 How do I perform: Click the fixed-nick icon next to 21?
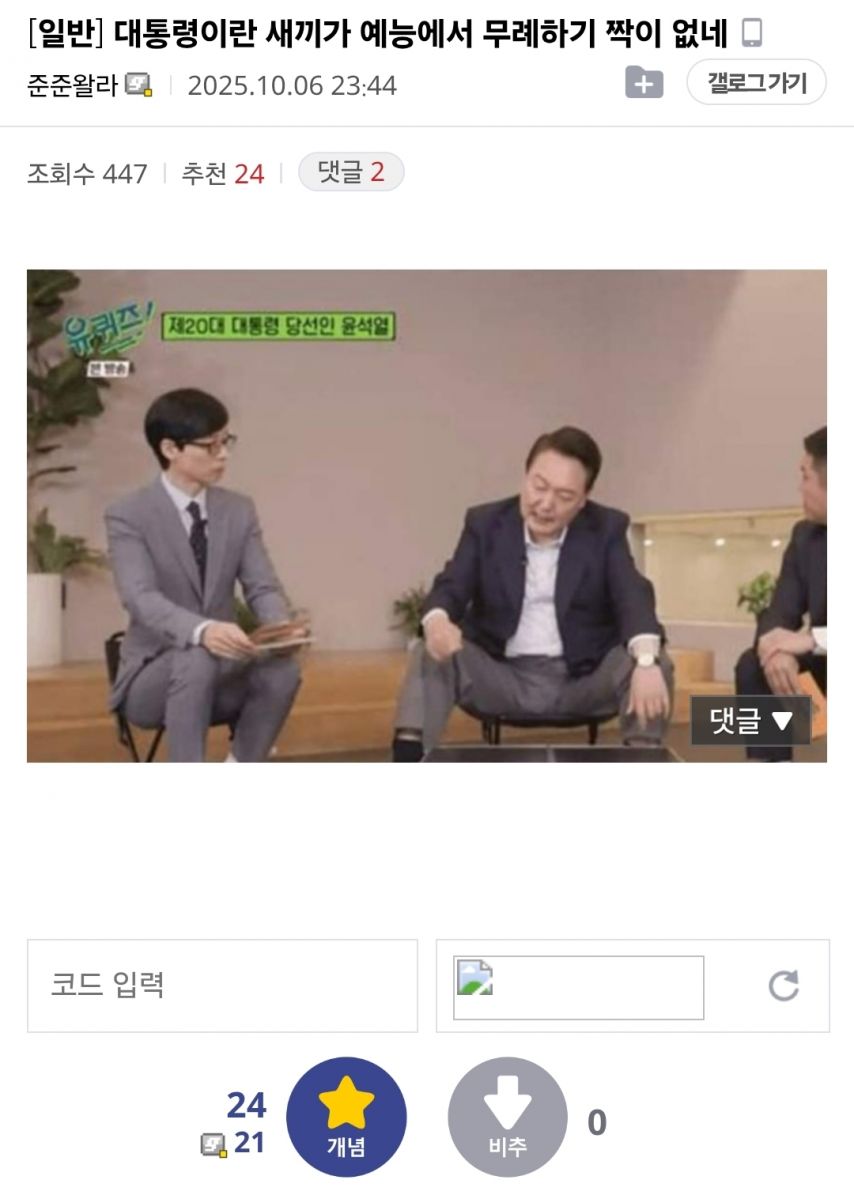214,1145
